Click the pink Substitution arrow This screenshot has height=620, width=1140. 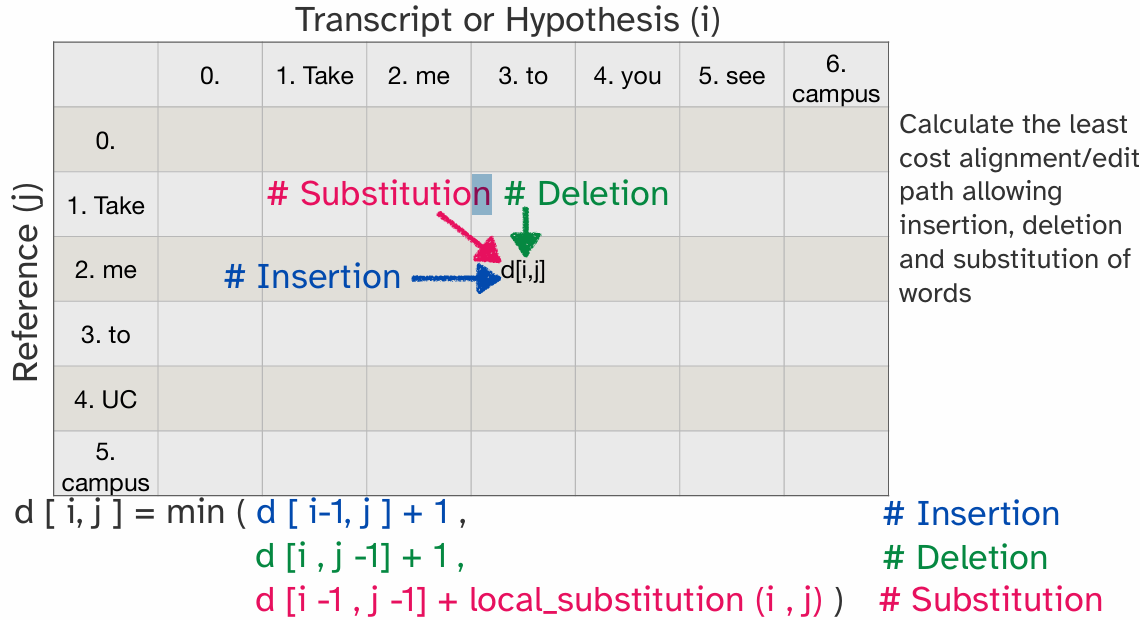[469, 237]
